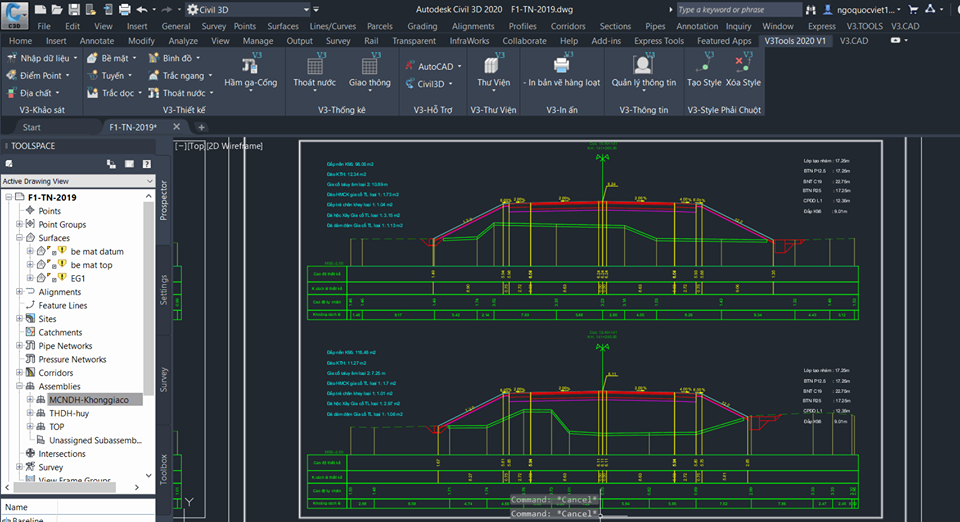
Task: Click the Xóa Style icon
Action: point(743,66)
